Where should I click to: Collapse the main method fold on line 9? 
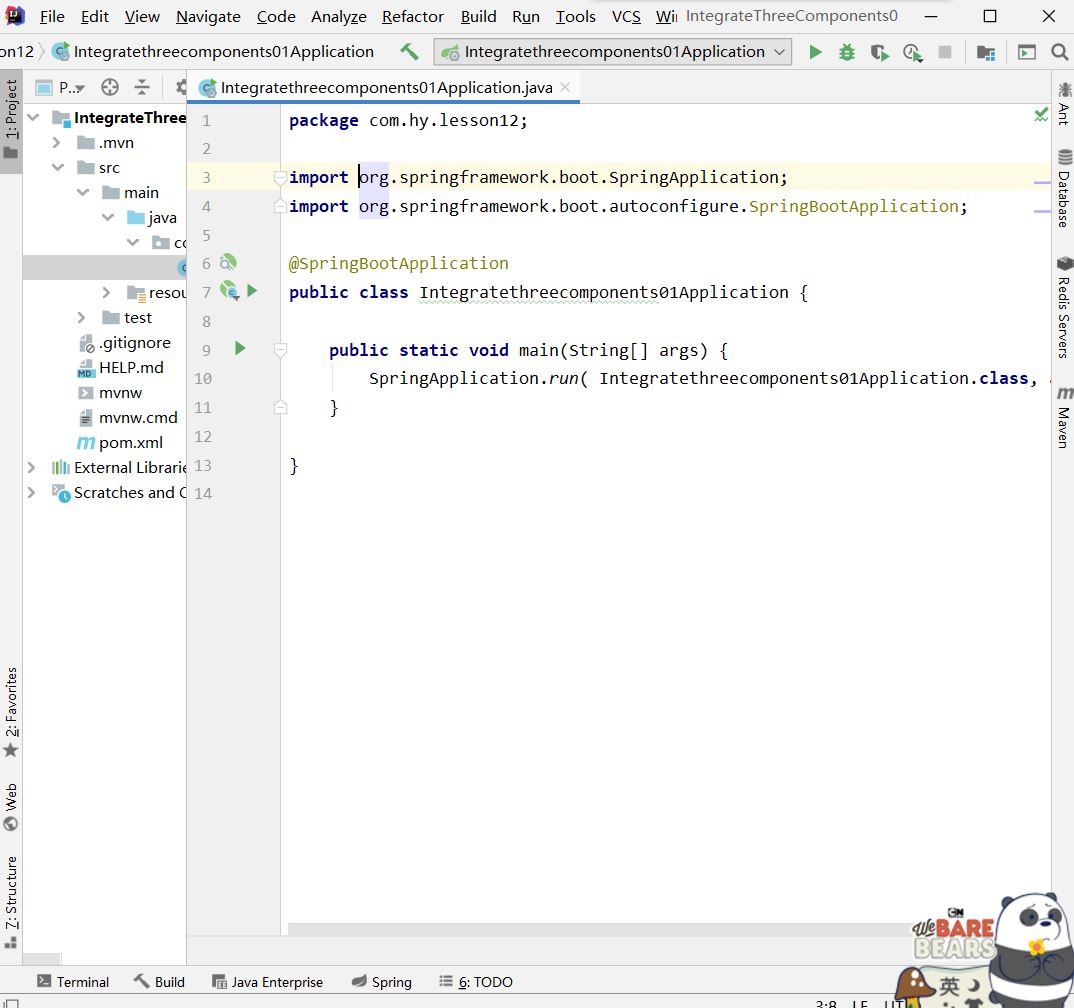279,351
